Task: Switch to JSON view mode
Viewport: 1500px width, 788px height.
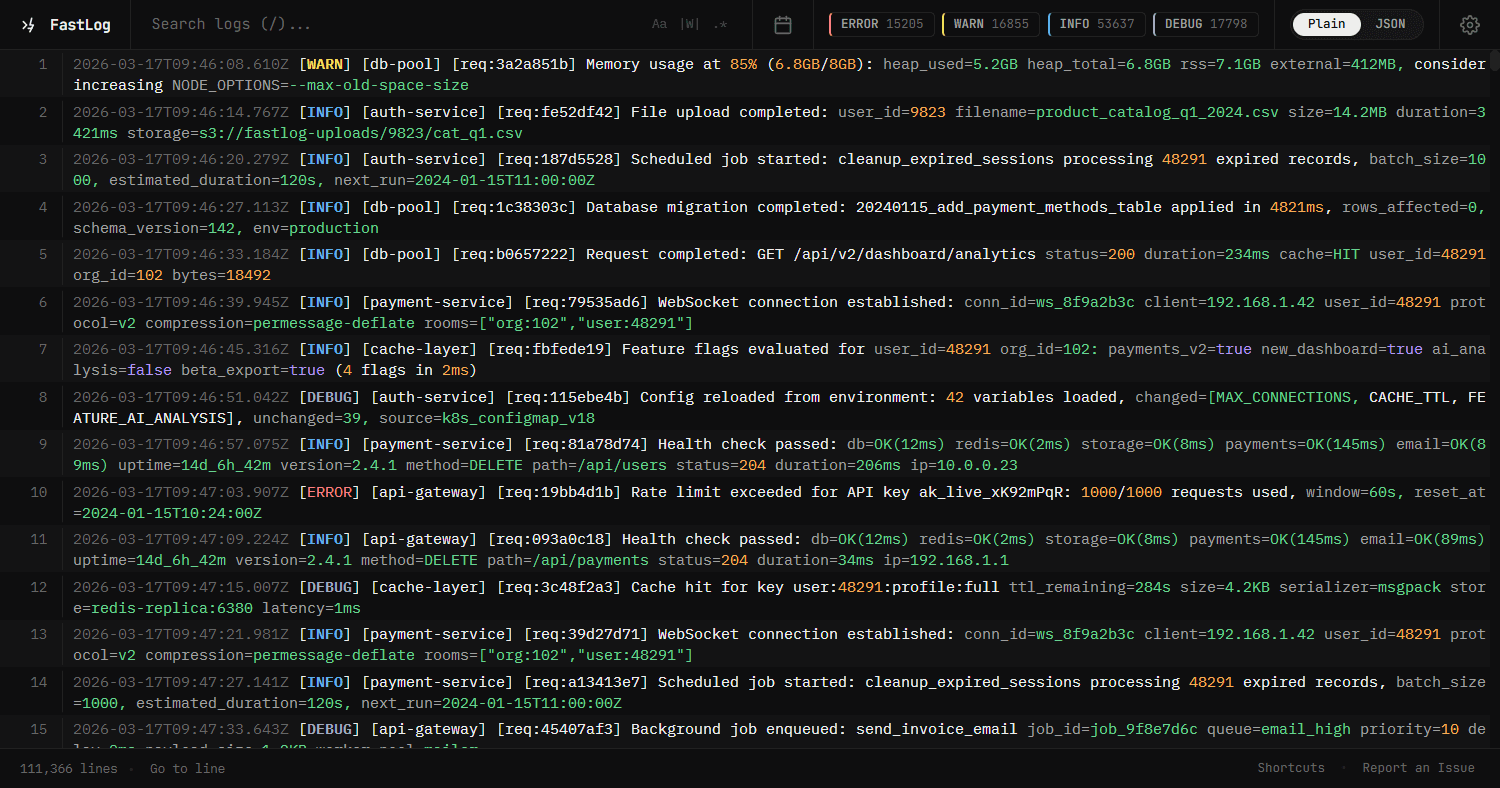Action: tap(1390, 25)
